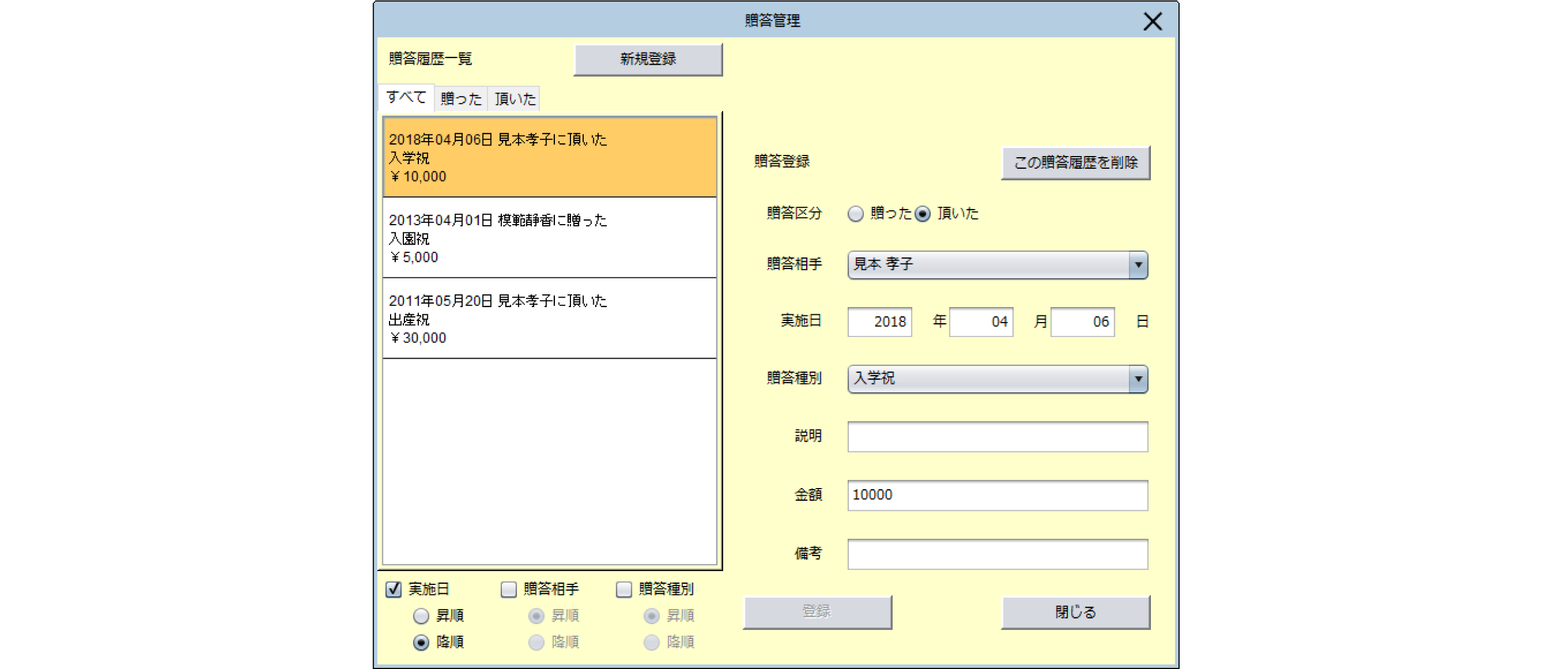Click the month field showing 04

[x=980, y=321]
